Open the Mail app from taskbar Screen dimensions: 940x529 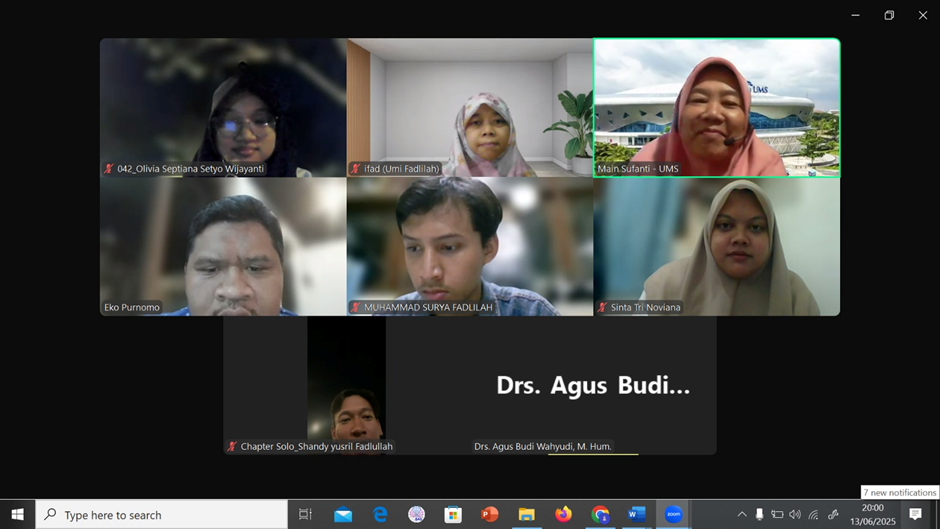coord(343,514)
